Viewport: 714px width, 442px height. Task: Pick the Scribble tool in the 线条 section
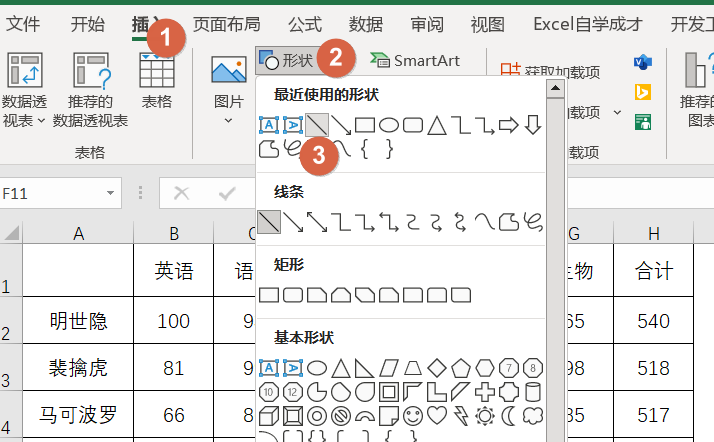[533, 222]
